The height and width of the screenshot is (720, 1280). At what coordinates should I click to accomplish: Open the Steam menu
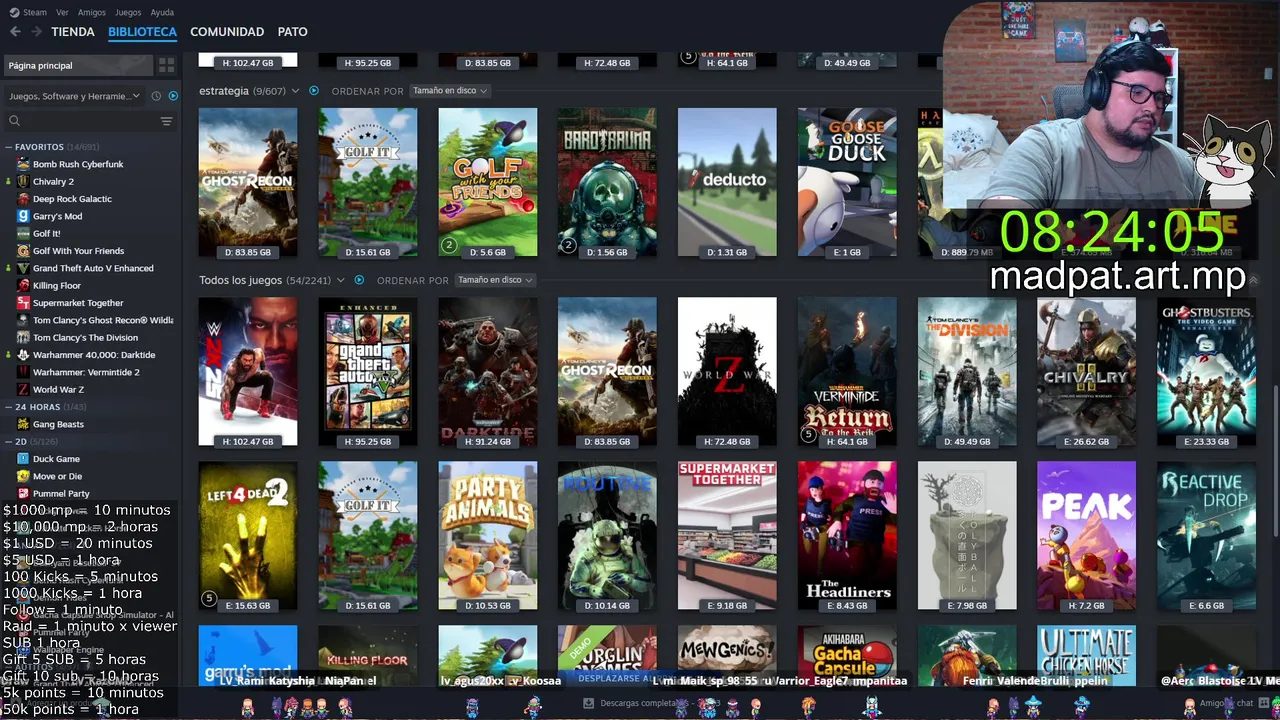click(35, 12)
